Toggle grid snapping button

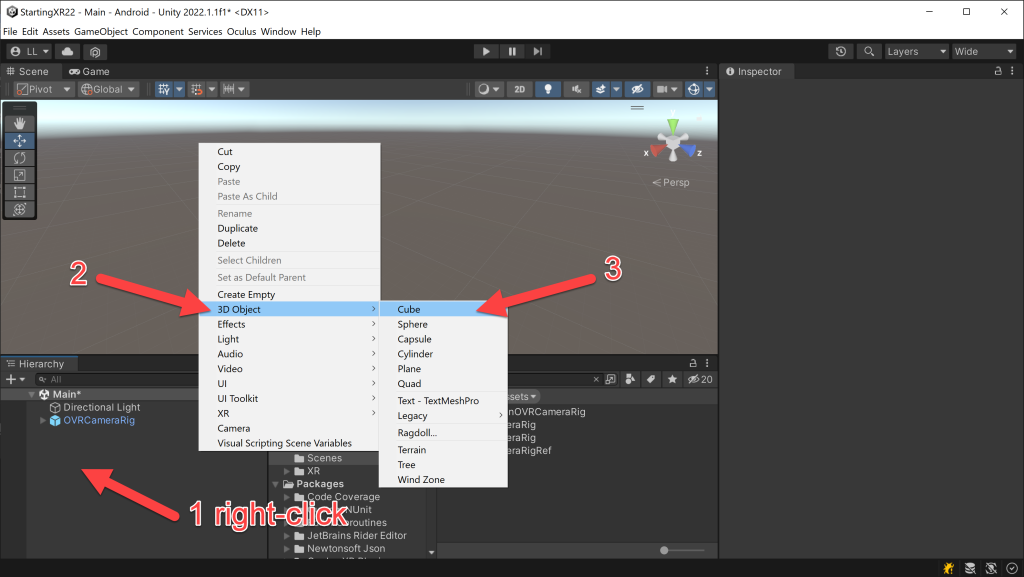pos(196,89)
